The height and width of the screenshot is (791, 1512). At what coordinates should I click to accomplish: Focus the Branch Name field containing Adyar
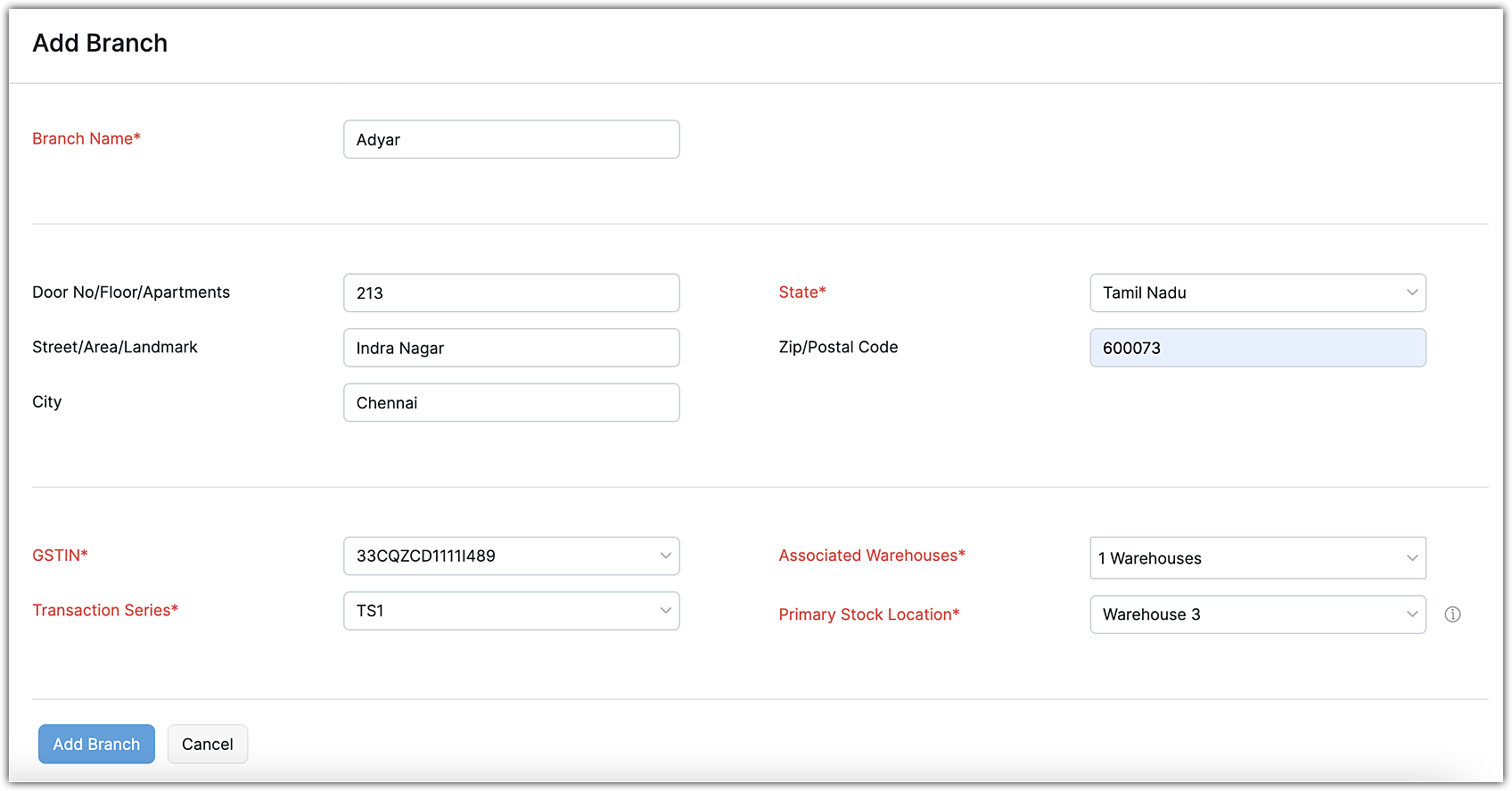coord(511,139)
